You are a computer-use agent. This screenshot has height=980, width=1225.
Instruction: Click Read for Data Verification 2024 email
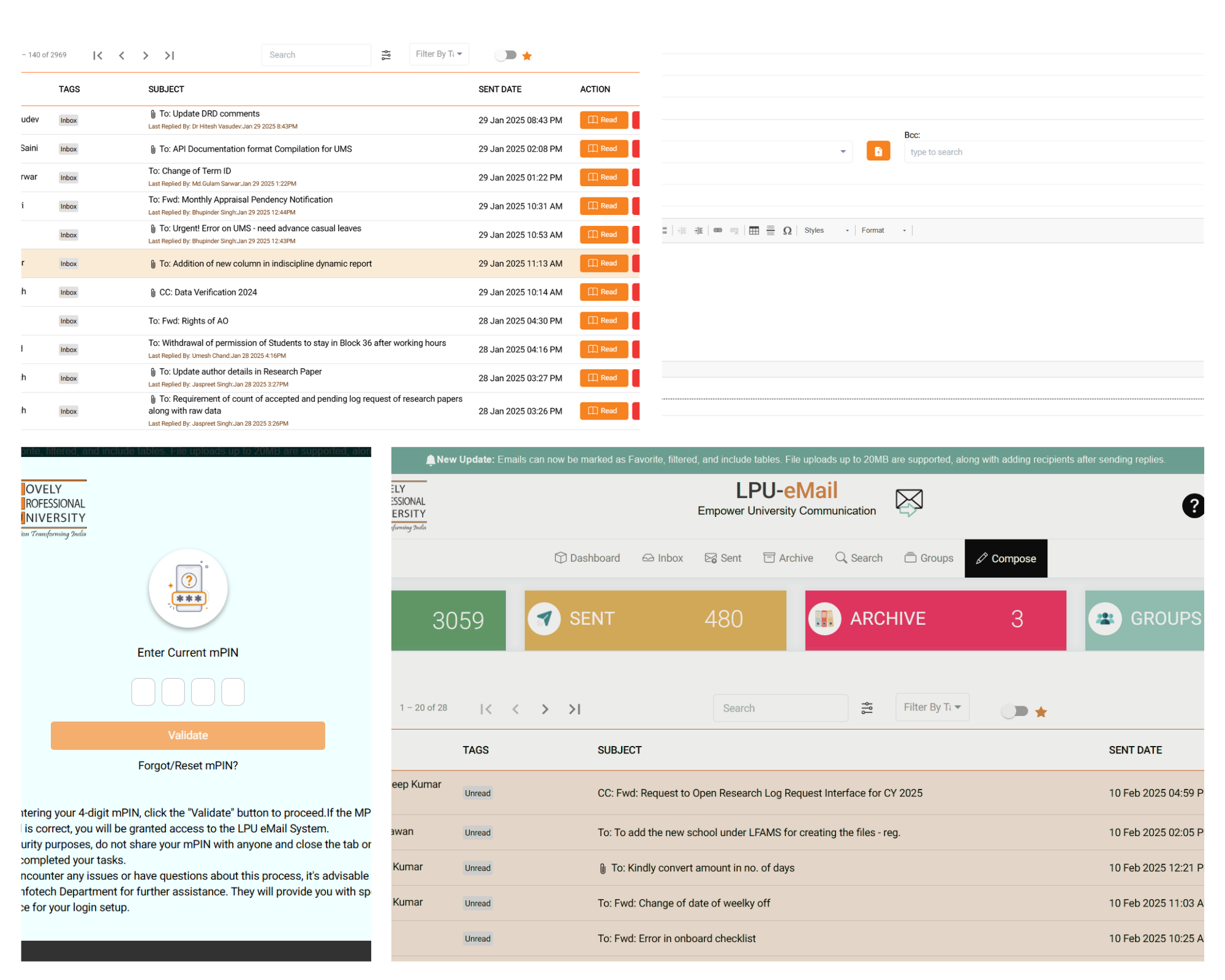(604, 292)
